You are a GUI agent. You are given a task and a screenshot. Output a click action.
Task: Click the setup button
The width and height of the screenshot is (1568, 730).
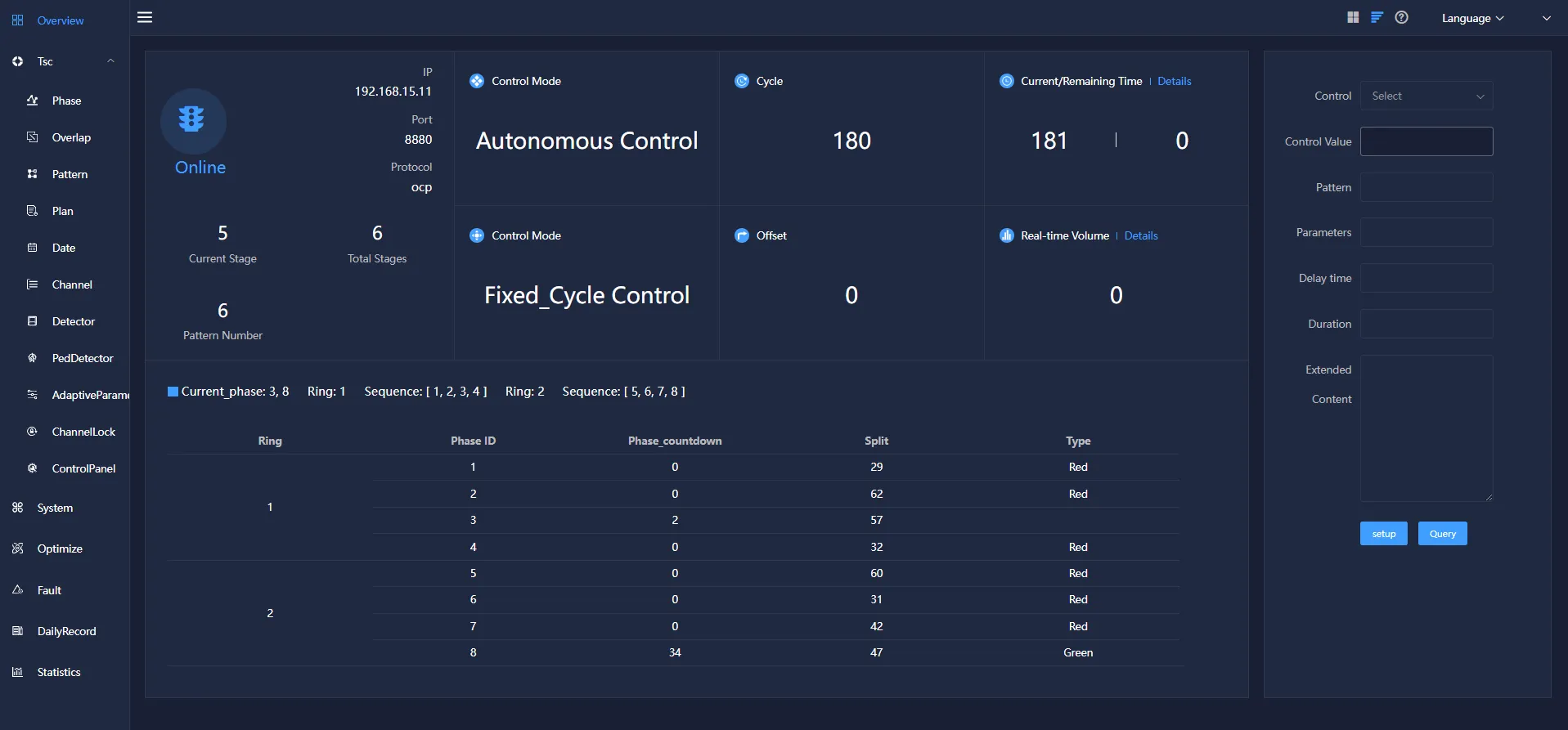click(1384, 534)
